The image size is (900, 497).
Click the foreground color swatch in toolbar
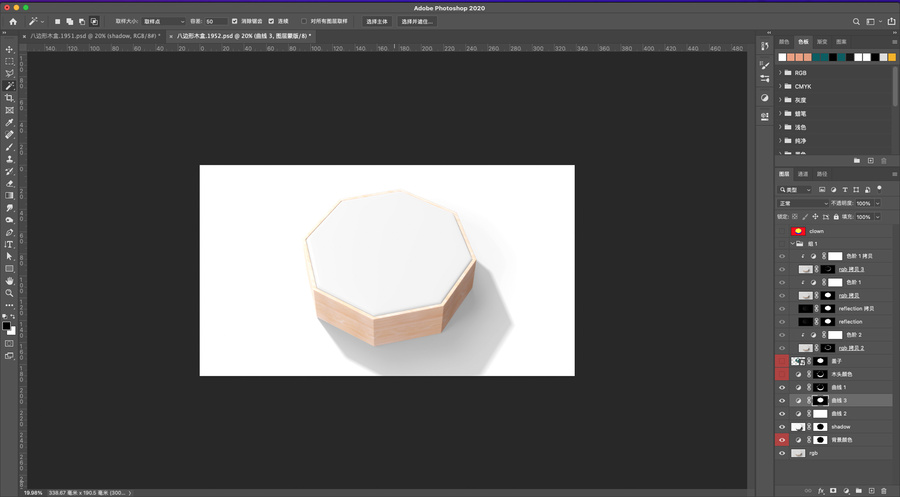click(x=6, y=326)
